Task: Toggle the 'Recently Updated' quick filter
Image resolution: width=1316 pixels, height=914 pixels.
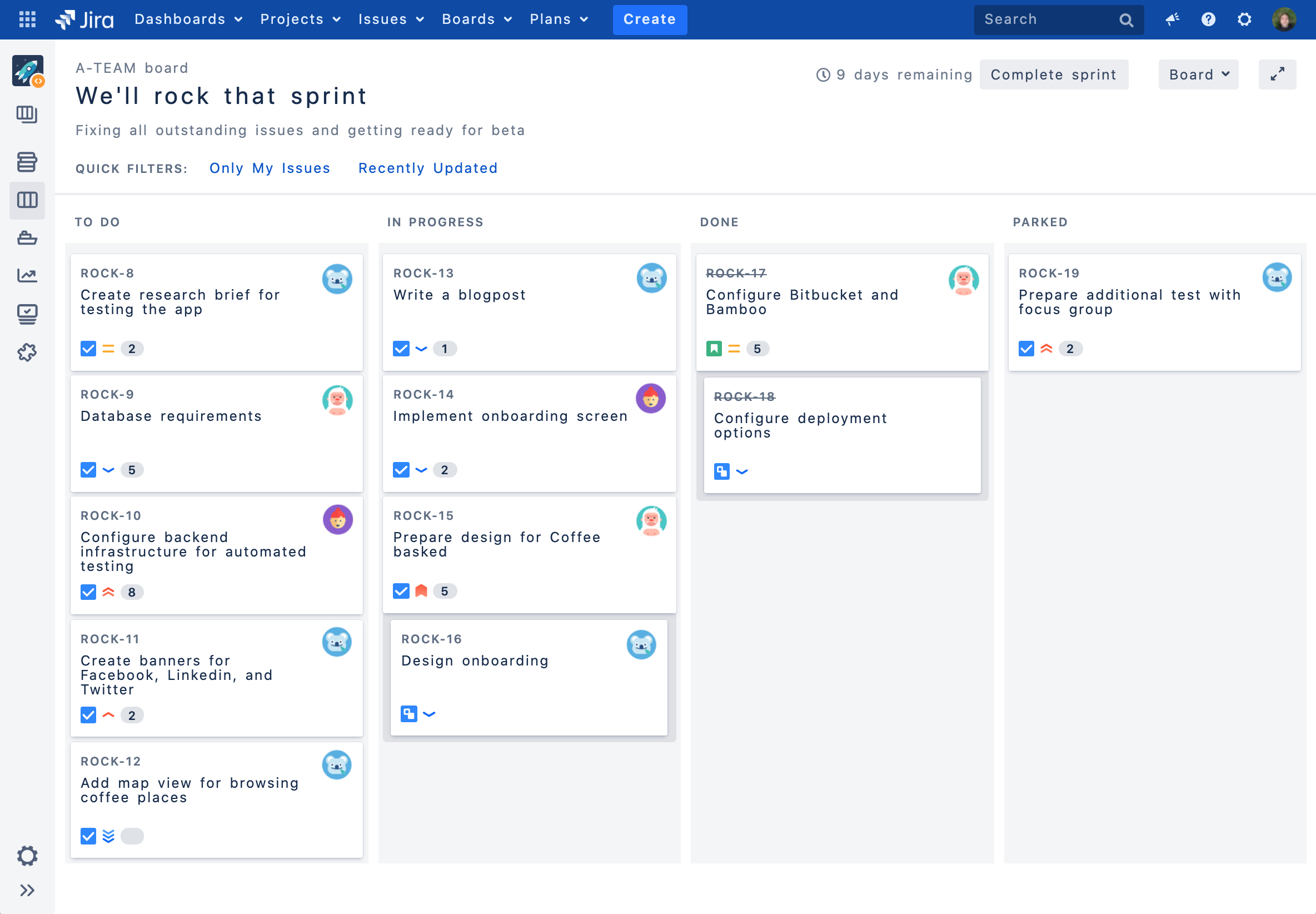Action: pyautogui.click(x=428, y=167)
